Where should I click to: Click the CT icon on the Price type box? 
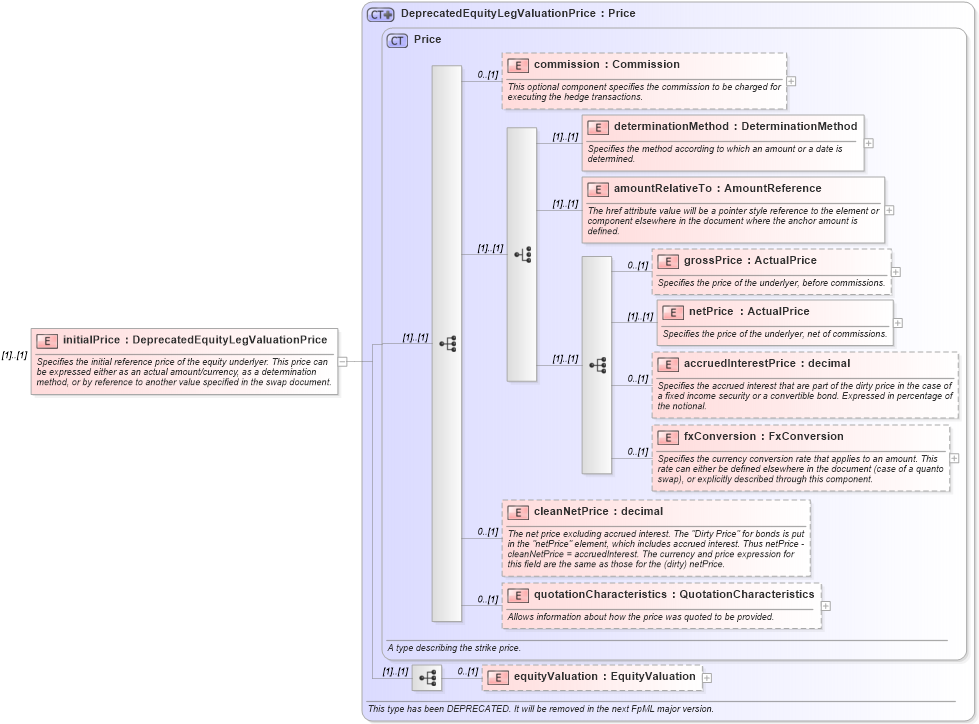[395, 40]
